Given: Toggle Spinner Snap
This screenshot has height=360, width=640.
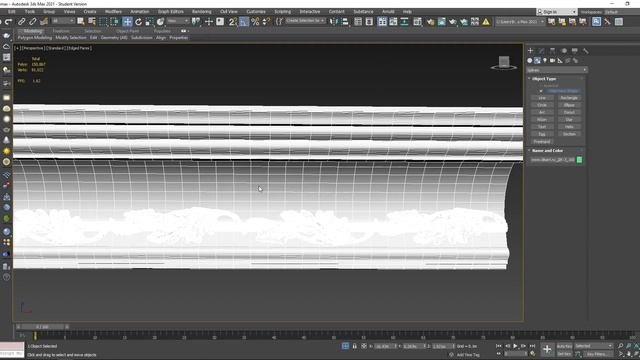Looking at the screenshot, I should tap(266, 22).
